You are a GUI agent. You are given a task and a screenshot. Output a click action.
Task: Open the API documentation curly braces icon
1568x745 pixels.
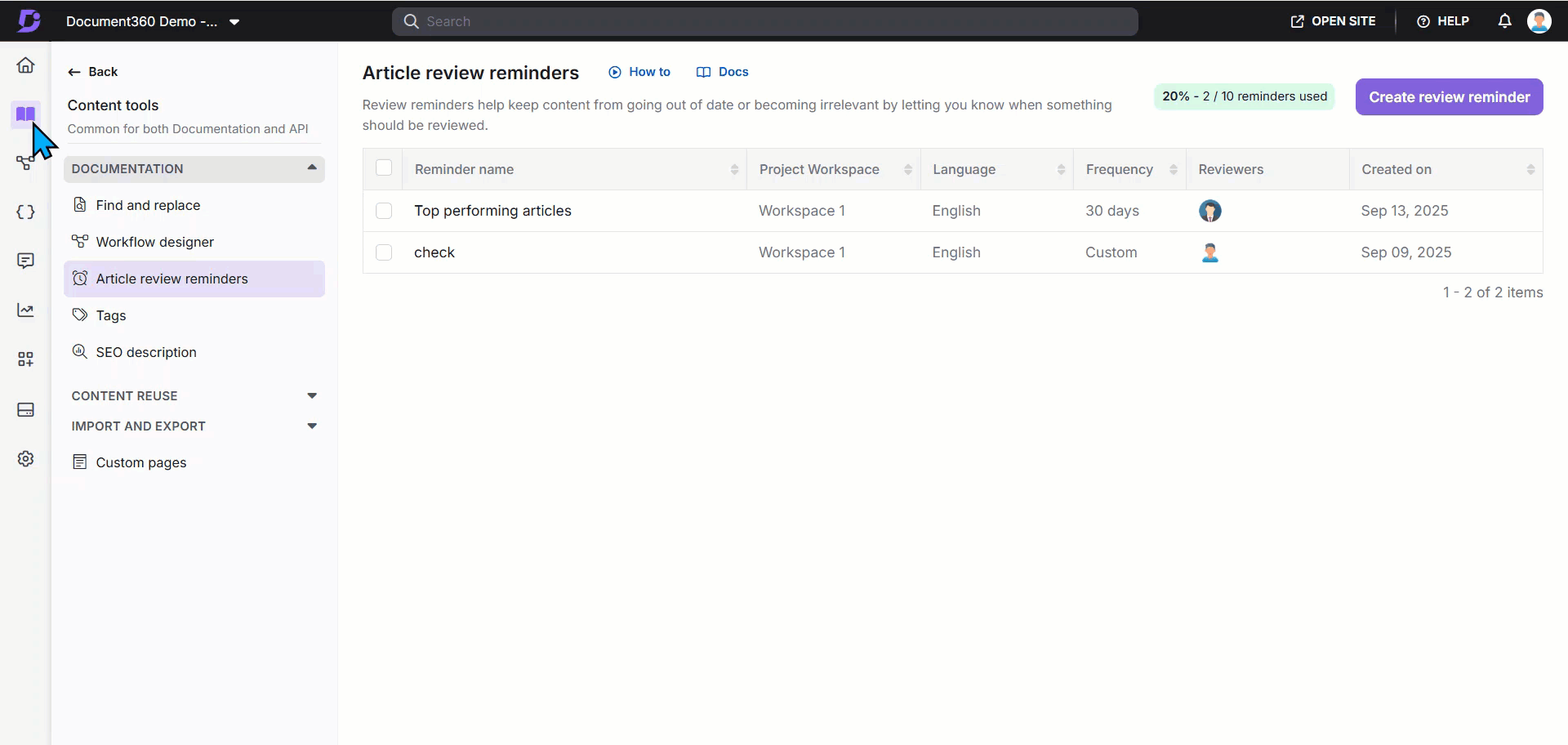25,212
